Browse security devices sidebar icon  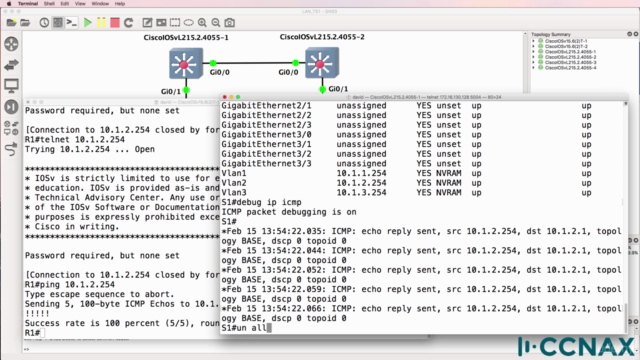coord(11,107)
